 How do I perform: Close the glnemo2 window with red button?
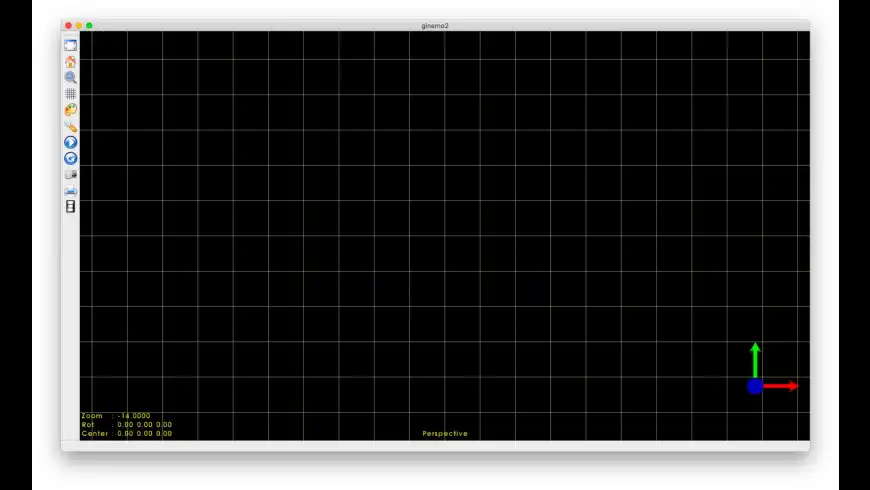(68, 26)
